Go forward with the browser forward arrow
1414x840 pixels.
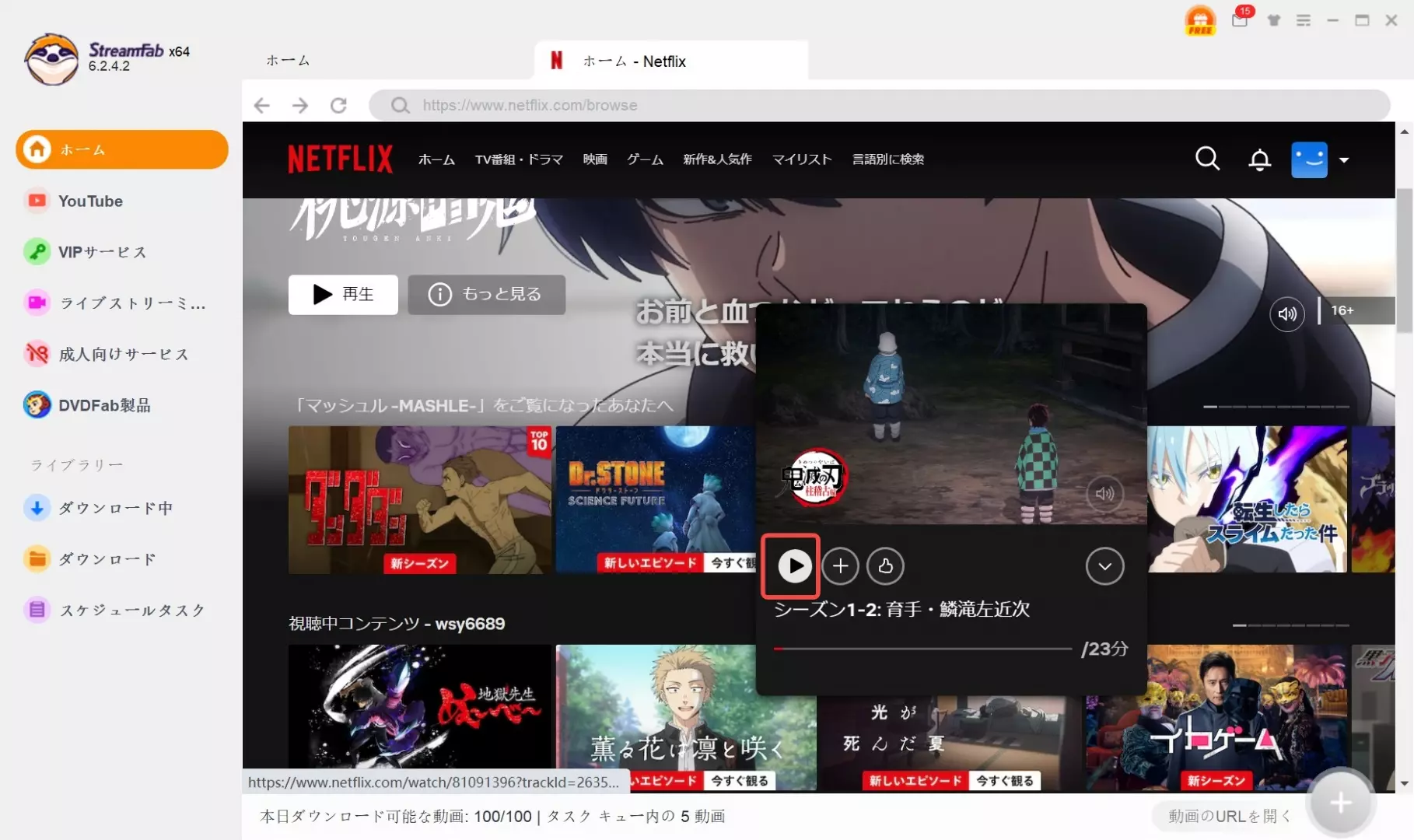(x=300, y=105)
